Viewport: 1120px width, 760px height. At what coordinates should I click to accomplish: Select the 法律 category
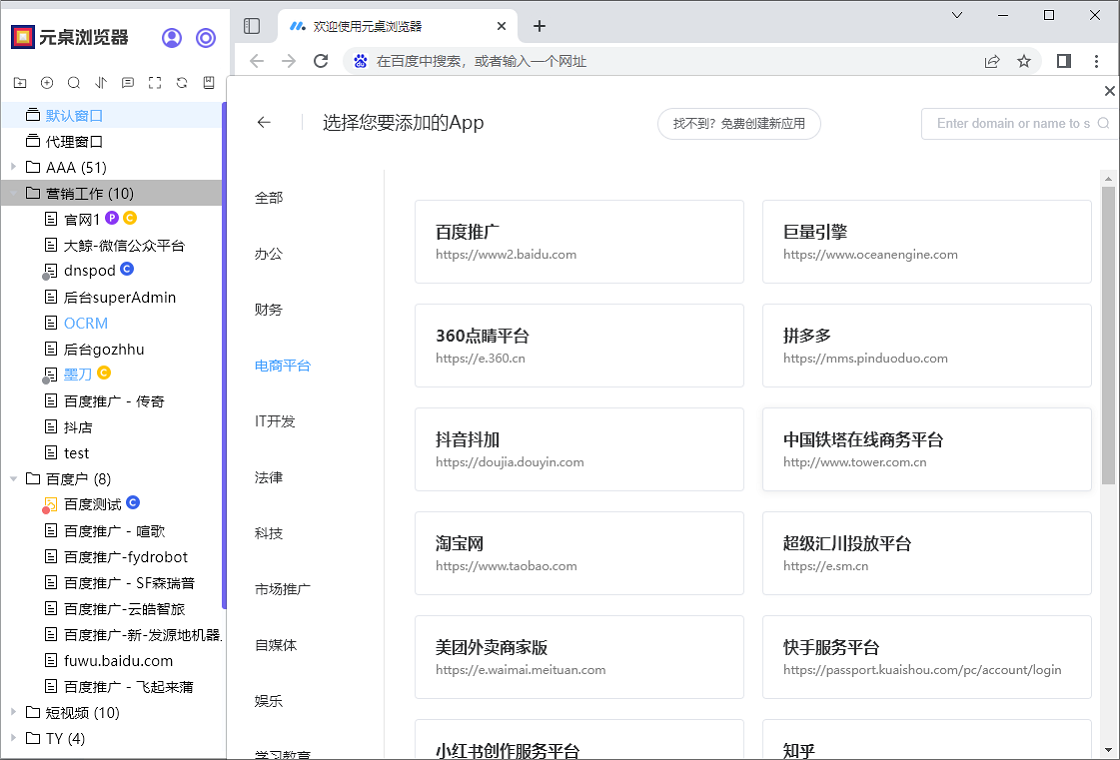(269, 477)
